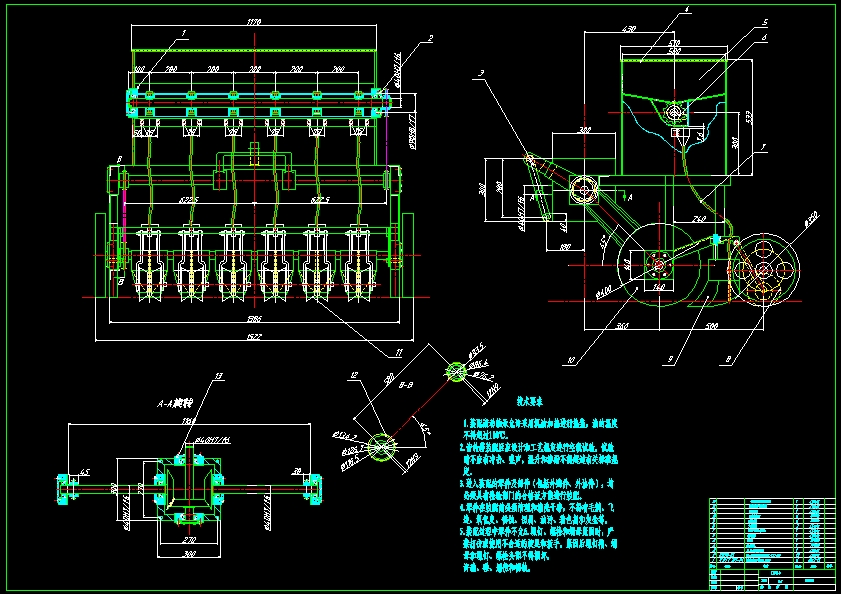
Task: Click part callout number 12 near the B-B section
Action: pos(354,375)
